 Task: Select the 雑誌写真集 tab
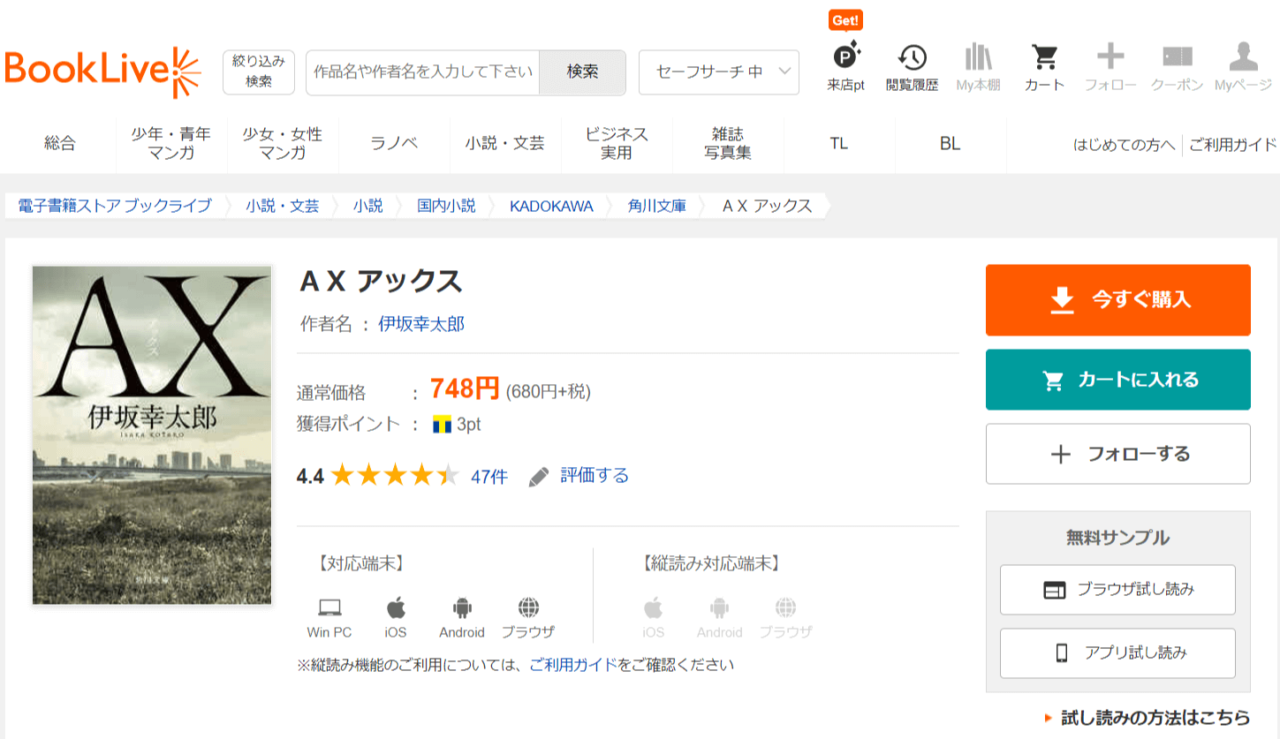pos(728,143)
